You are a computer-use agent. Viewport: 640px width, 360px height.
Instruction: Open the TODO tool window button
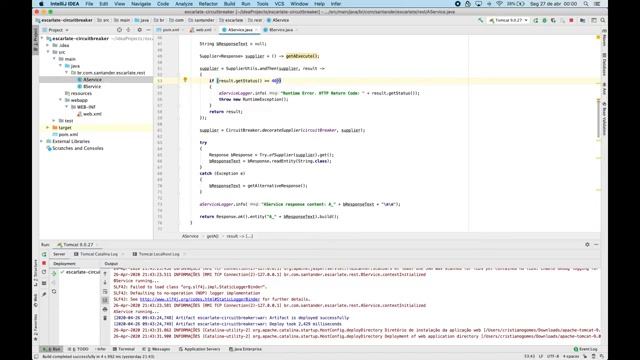[x=78, y=349]
